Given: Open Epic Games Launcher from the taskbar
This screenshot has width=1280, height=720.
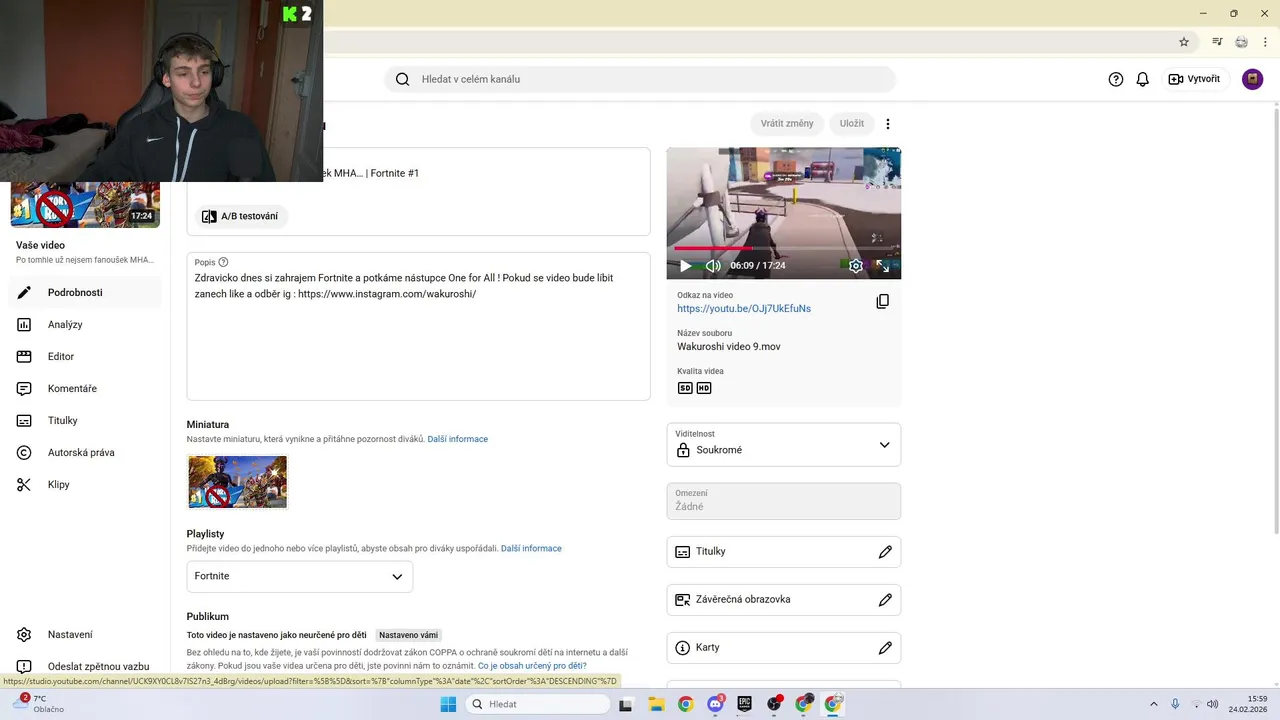Looking at the screenshot, I should tap(745, 704).
